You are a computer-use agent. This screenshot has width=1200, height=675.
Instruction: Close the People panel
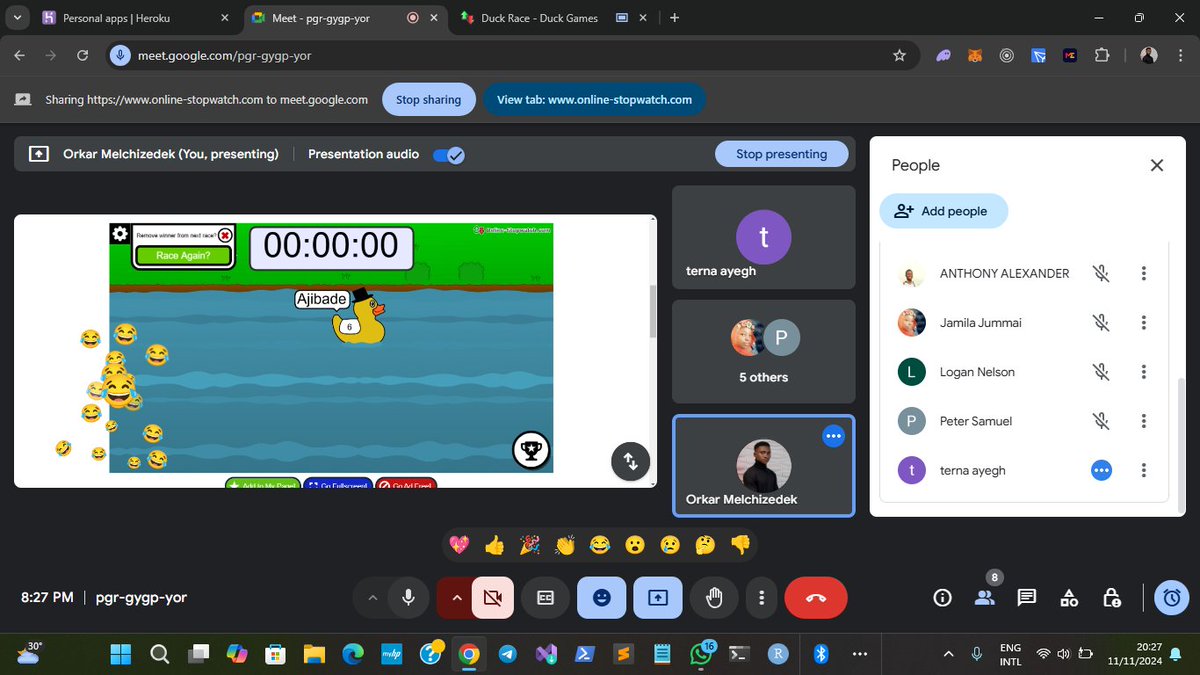click(1157, 166)
